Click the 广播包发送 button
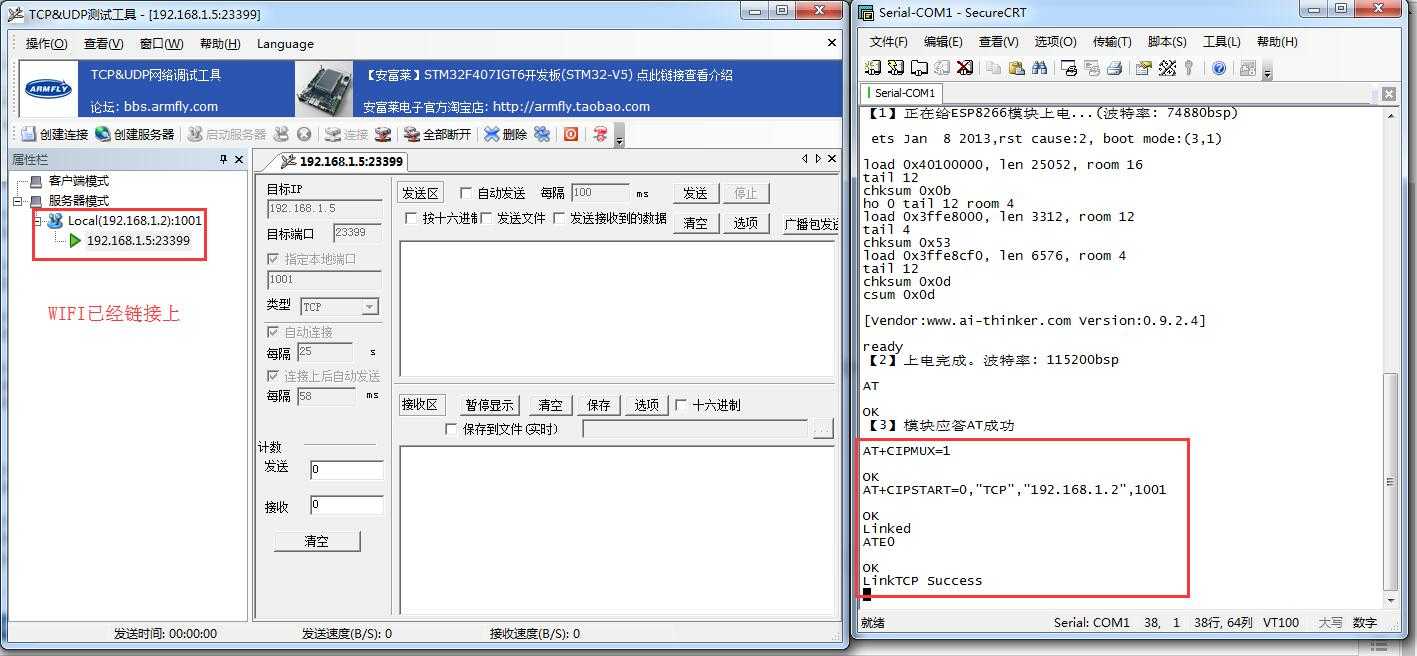1417x656 pixels. coord(810,223)
